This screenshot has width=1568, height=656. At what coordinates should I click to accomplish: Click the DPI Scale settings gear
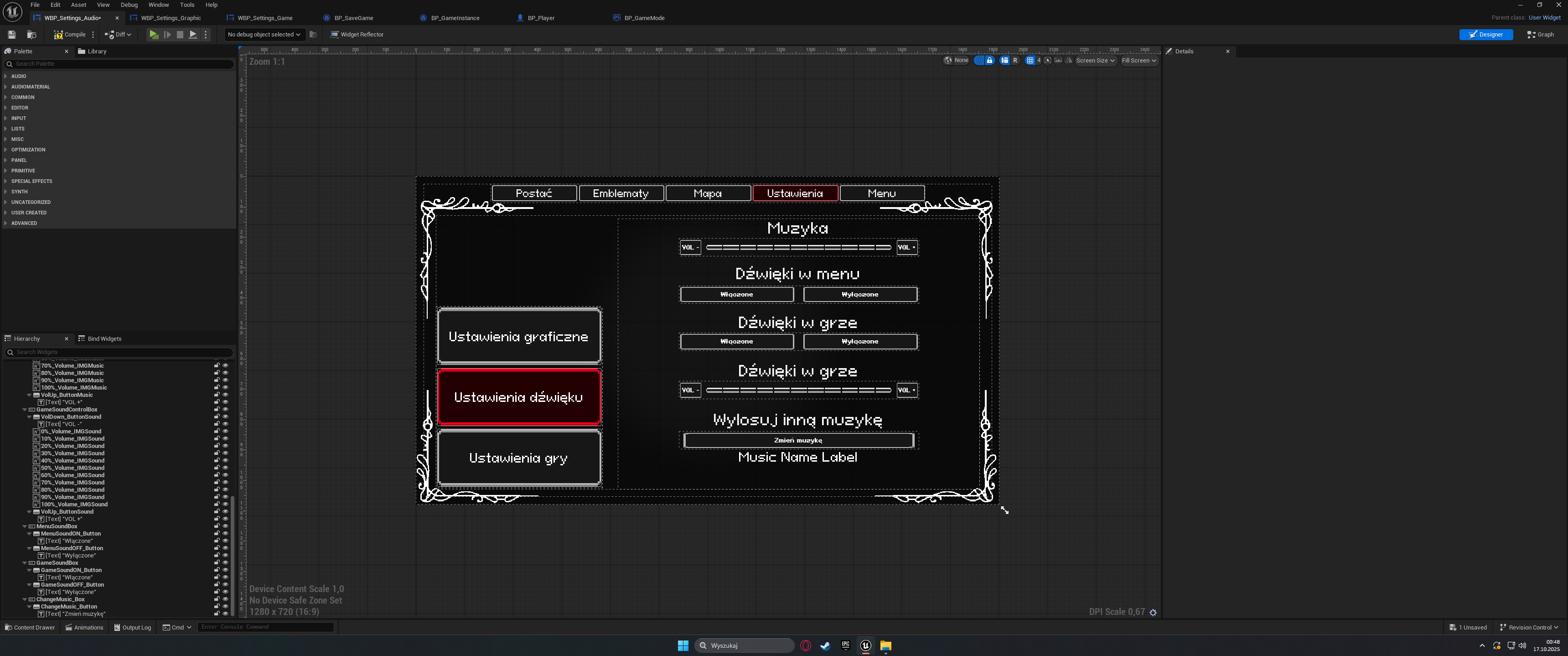point(1153,612)
